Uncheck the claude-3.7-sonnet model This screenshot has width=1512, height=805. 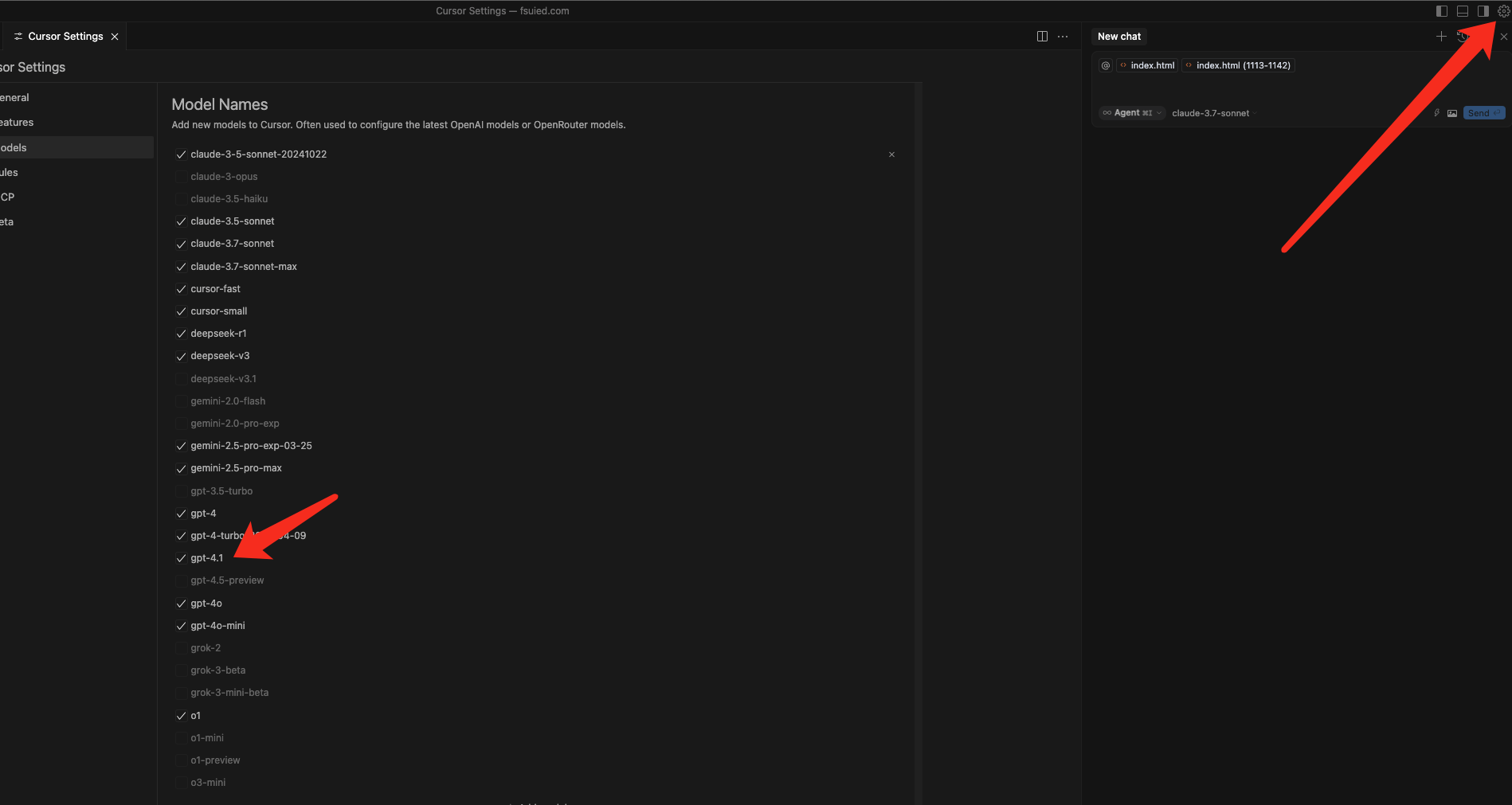181,244
